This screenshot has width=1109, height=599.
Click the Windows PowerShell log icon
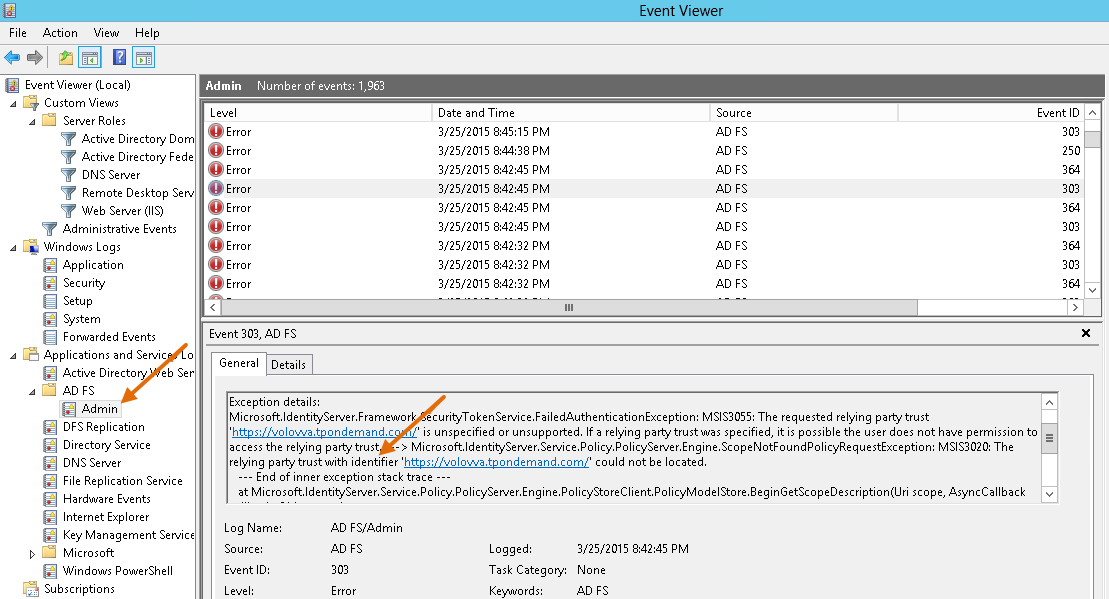(x=50, y=571)
